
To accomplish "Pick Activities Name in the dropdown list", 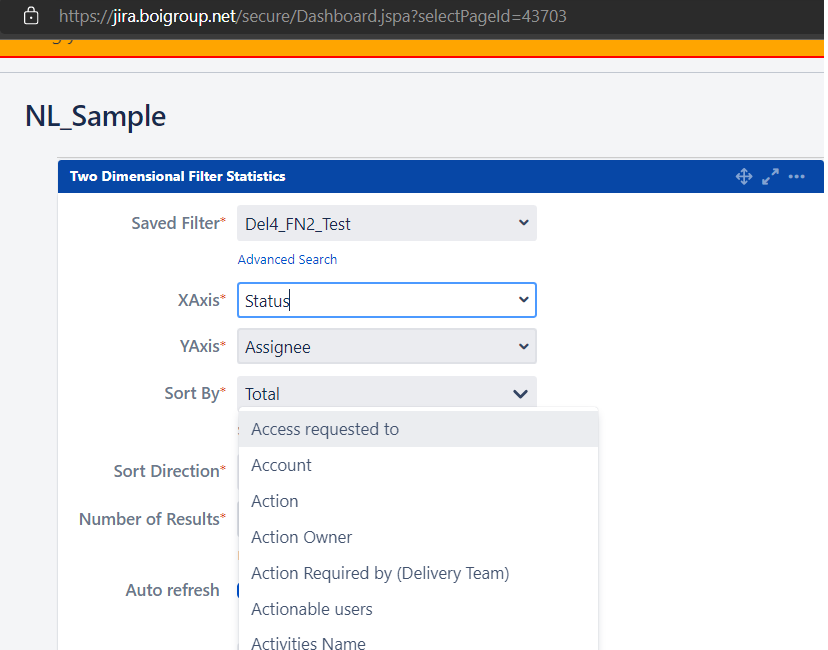I will click(418, 640).
